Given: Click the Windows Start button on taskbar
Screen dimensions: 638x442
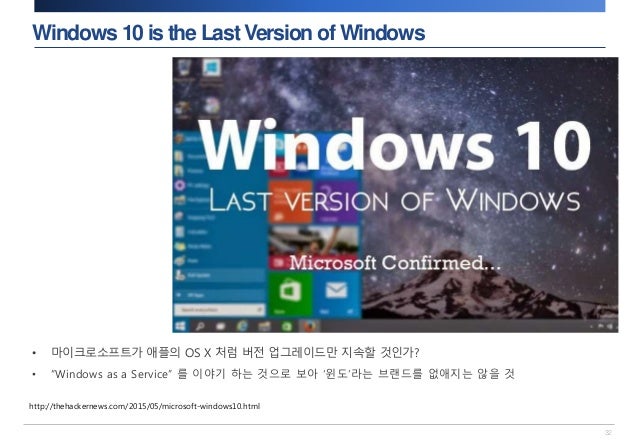Looking at the screenshot, I should click(x=180, y=326).
